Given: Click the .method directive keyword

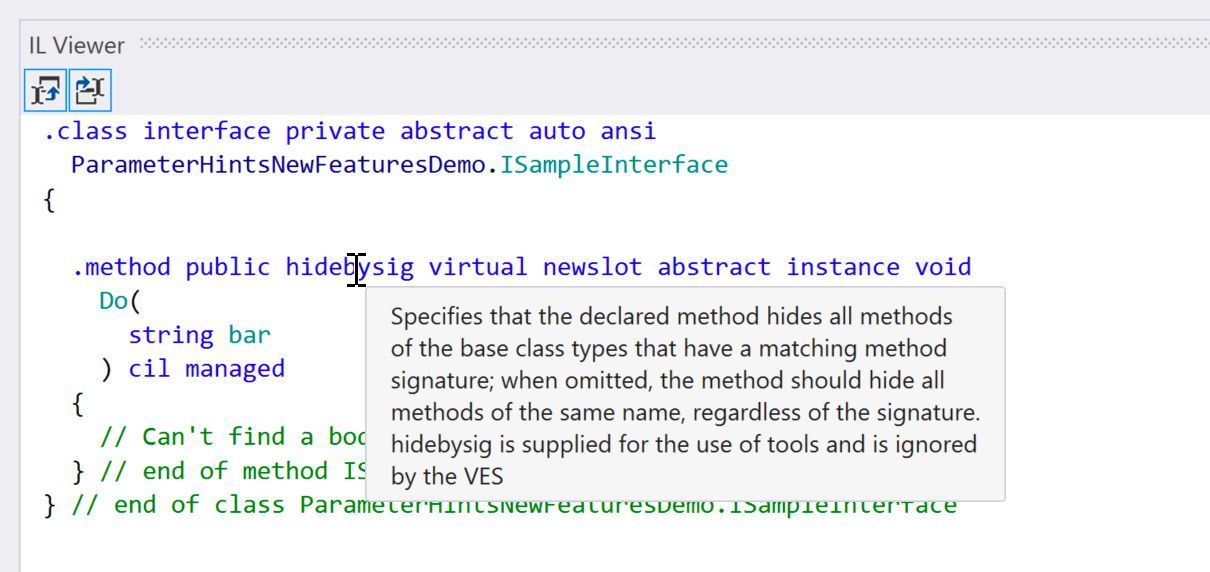Looking at the screenshot, I should click(x=120, y=267).
